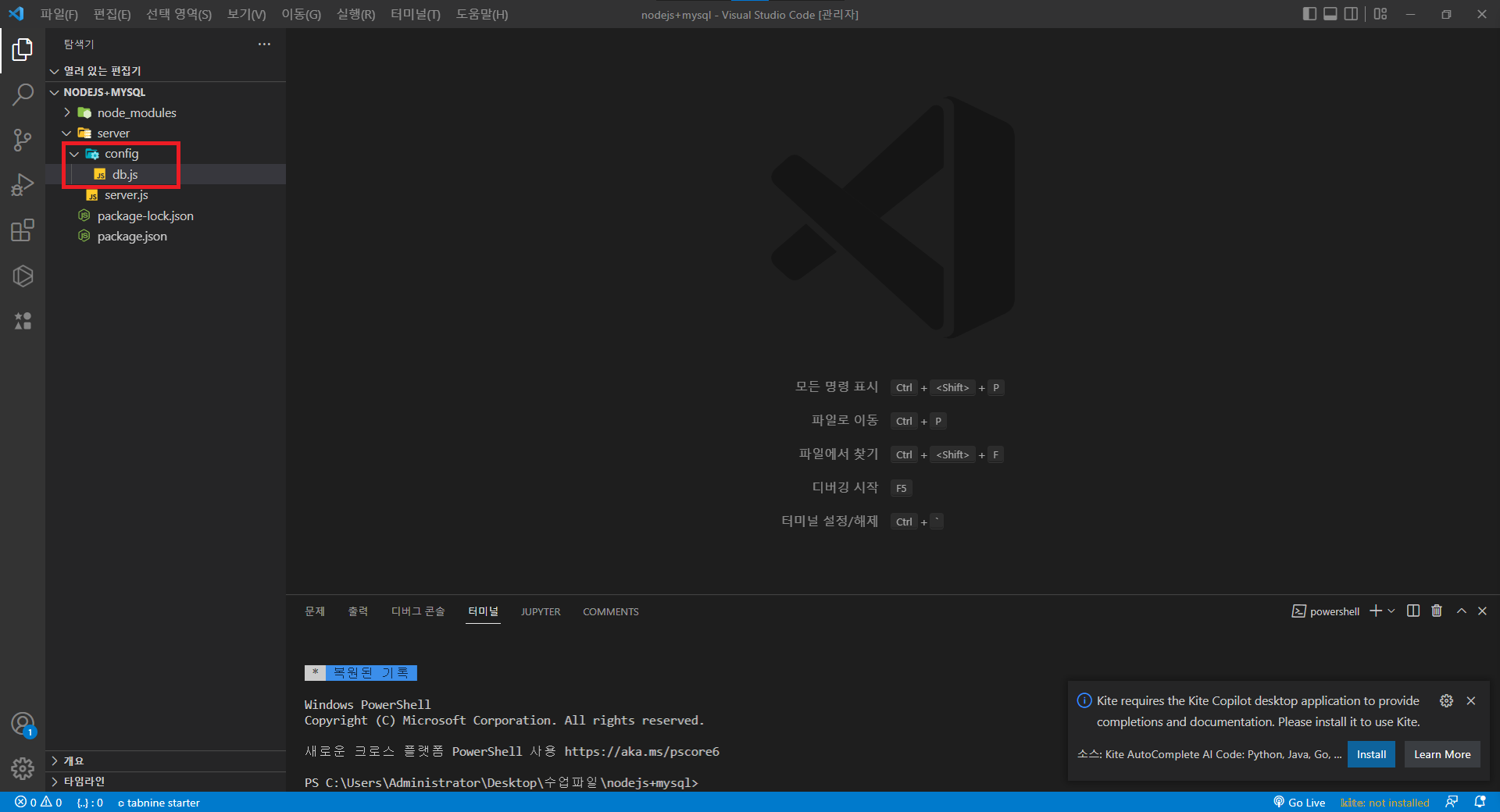The image size is (1500, 812).
Task: Click the aka.ms/pscore6 link in terminal
Action: click(x=641, y=751)
